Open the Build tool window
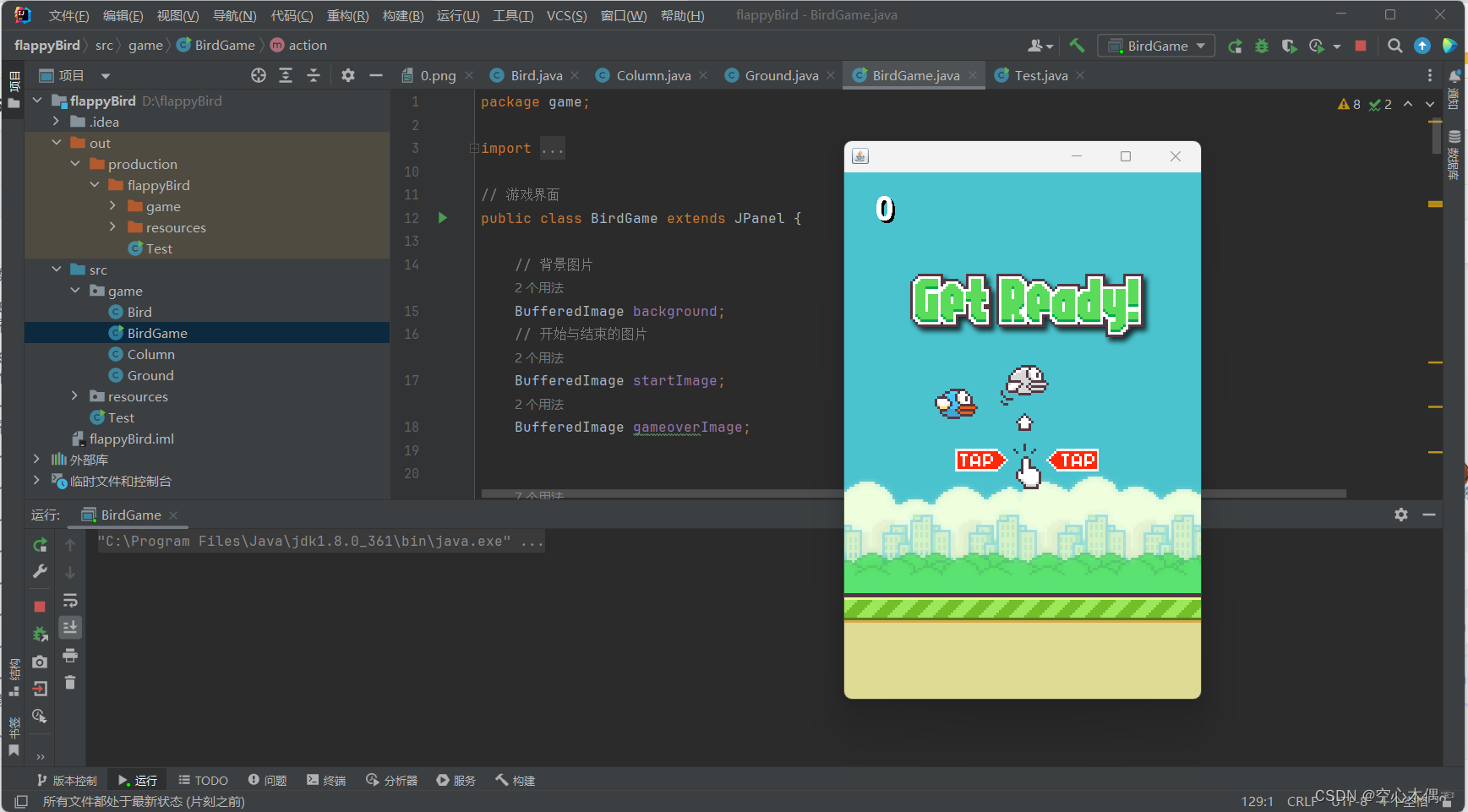The image size is (1468, 812). [515, 781]
